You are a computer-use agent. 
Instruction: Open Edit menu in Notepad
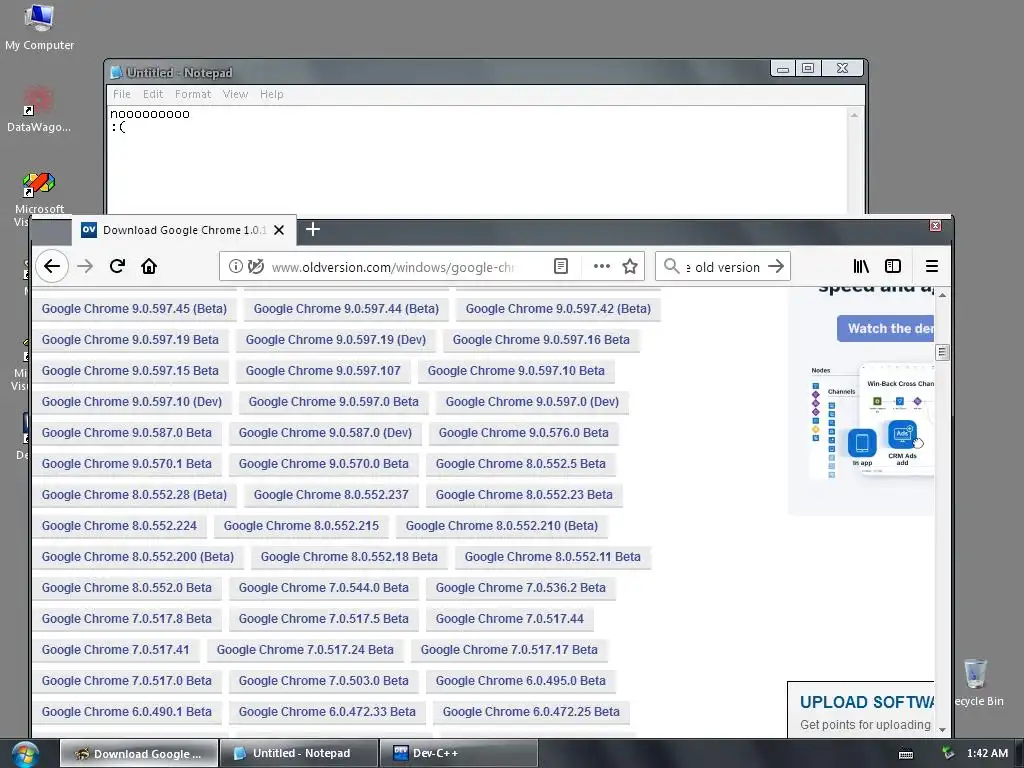pyautogui.click(x=153, y=94)
